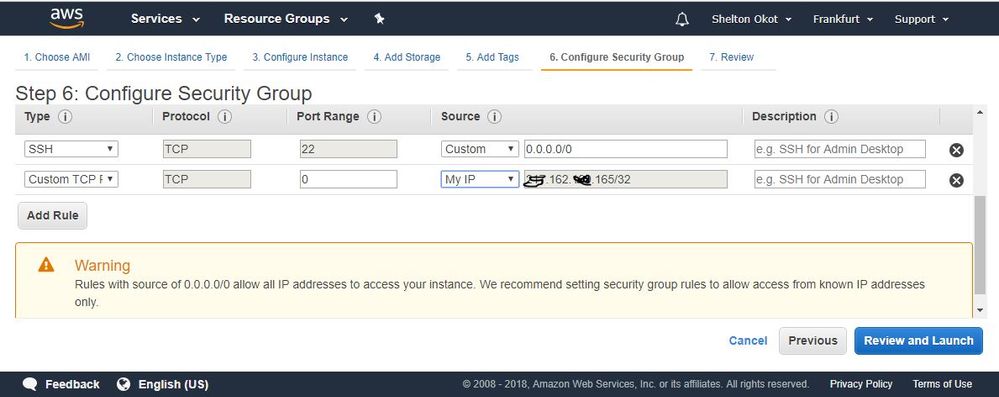The image size is (999, 397).
Task: Click the Feedback text link
Action: [72, 384]
